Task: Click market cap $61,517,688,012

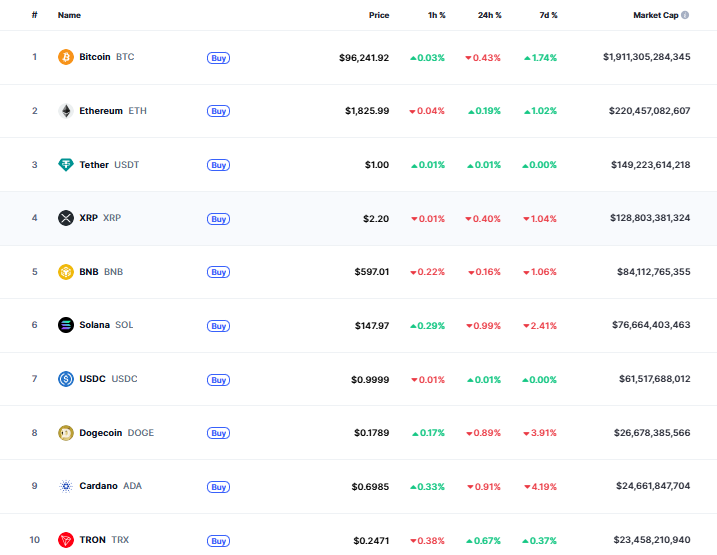Action: tap(655, 379)
